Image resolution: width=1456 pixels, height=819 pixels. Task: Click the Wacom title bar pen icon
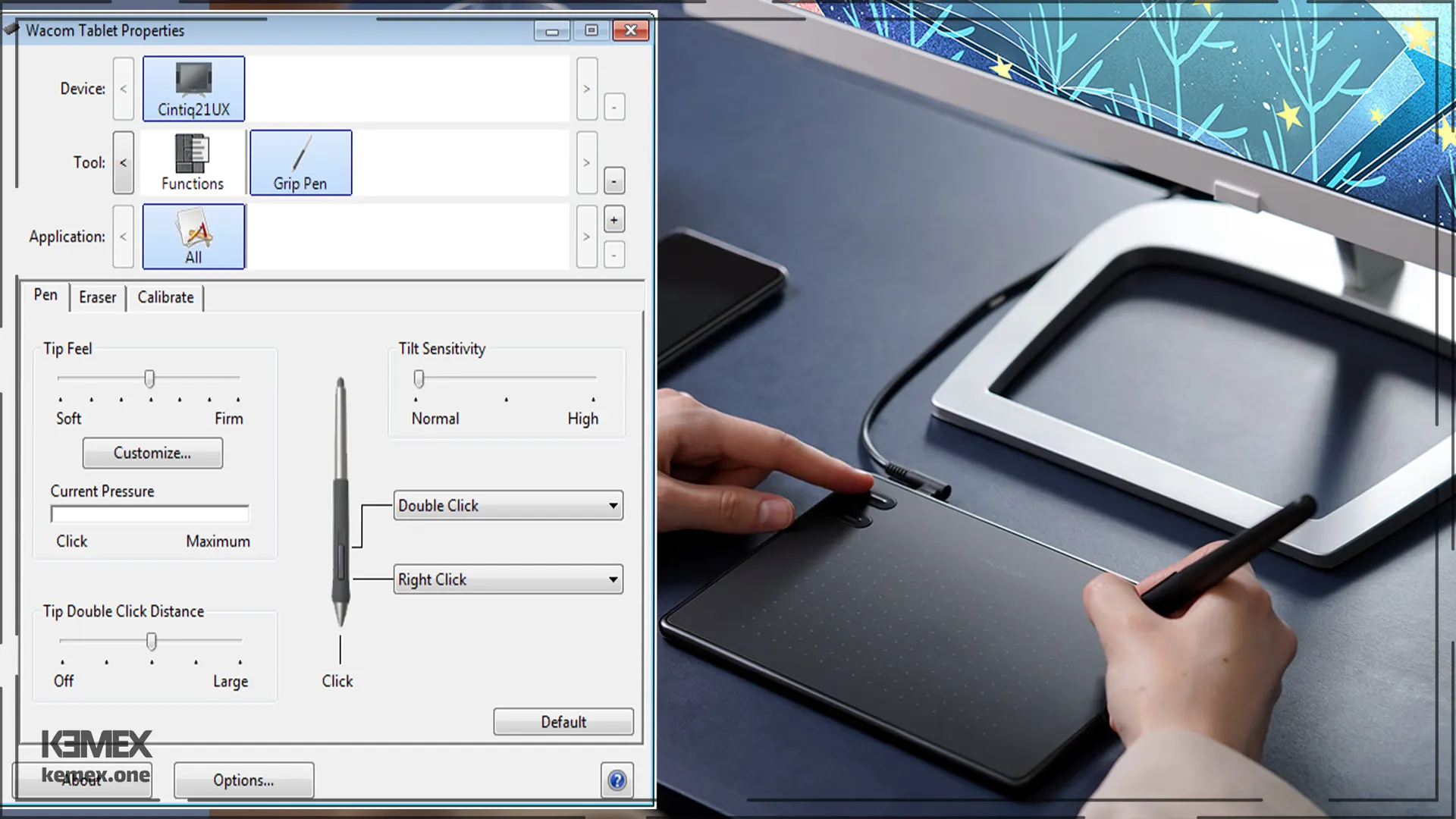click(x=11, y=30)
